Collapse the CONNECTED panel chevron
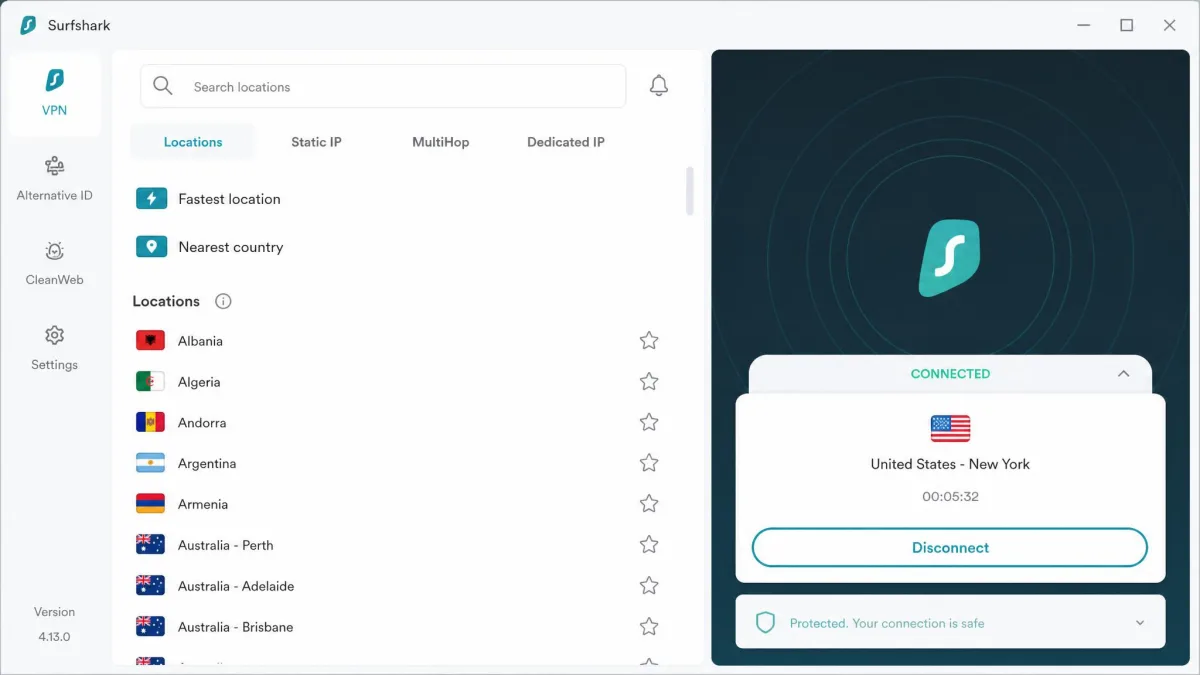This screenshot has height=675, width=1200. tap(1123, 374)
